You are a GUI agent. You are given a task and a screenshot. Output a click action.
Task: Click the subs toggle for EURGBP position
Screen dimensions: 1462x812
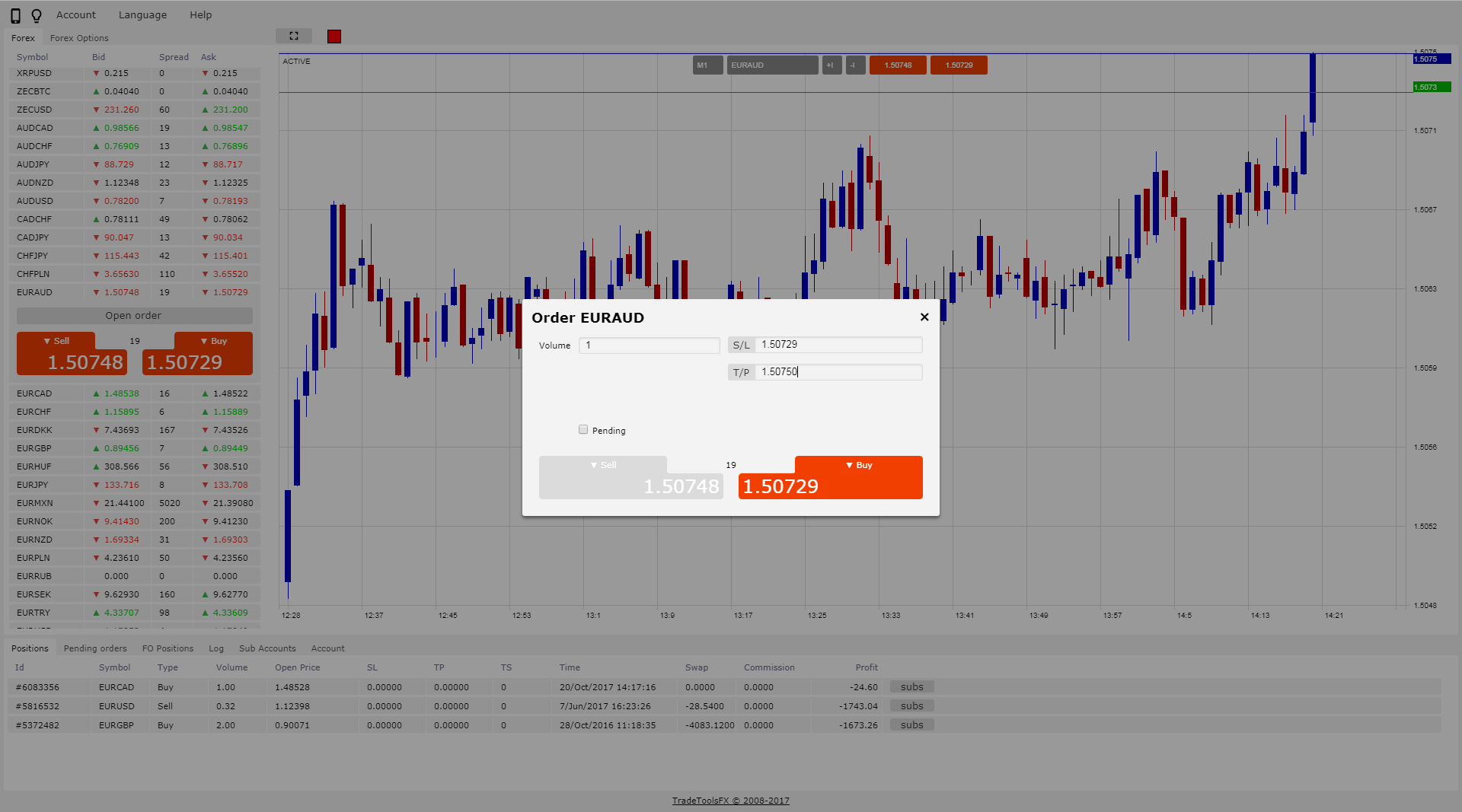click(x=911, y=724)
